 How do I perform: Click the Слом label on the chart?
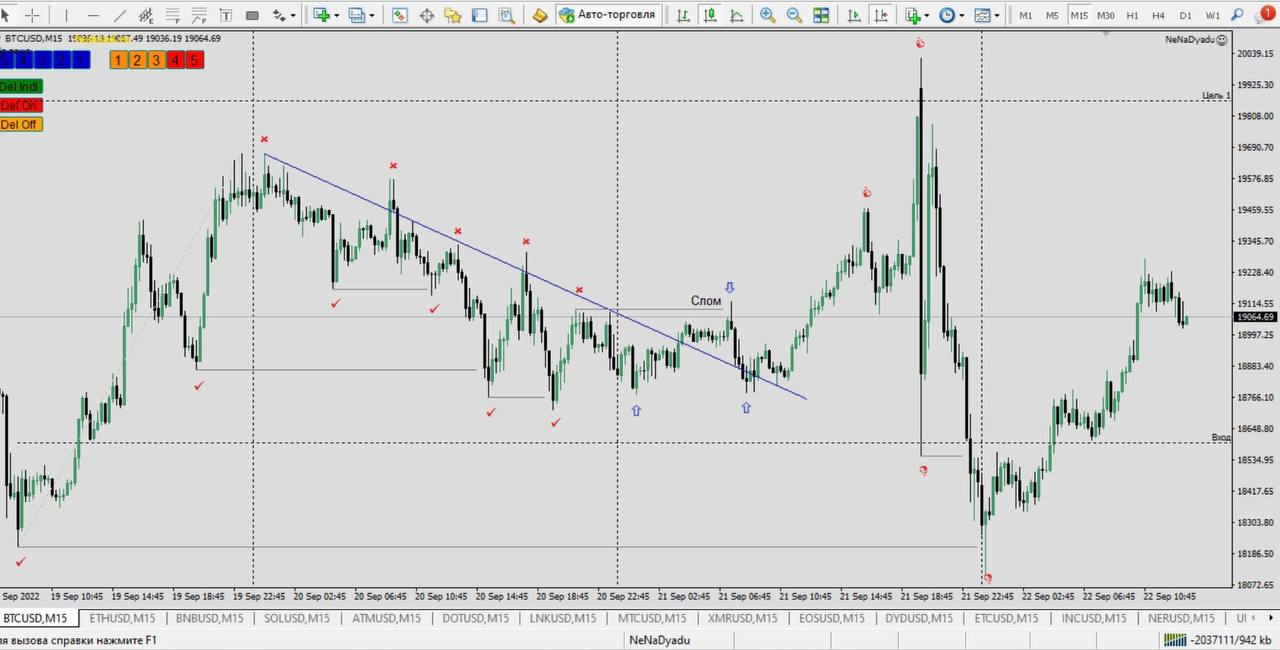pyautogui.click(x=705, y=301)
